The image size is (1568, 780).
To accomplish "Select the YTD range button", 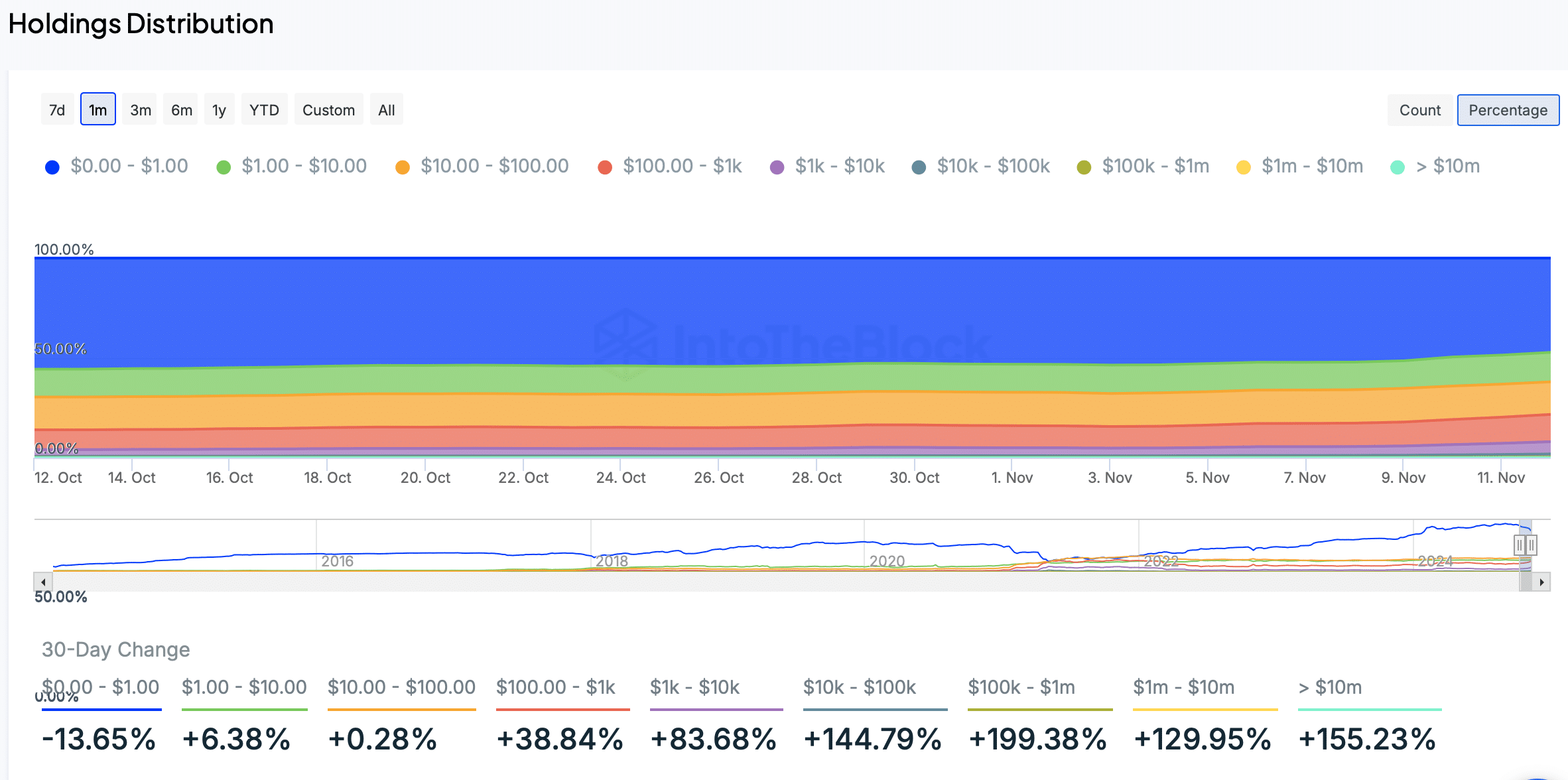I will [x=264, y=110].
